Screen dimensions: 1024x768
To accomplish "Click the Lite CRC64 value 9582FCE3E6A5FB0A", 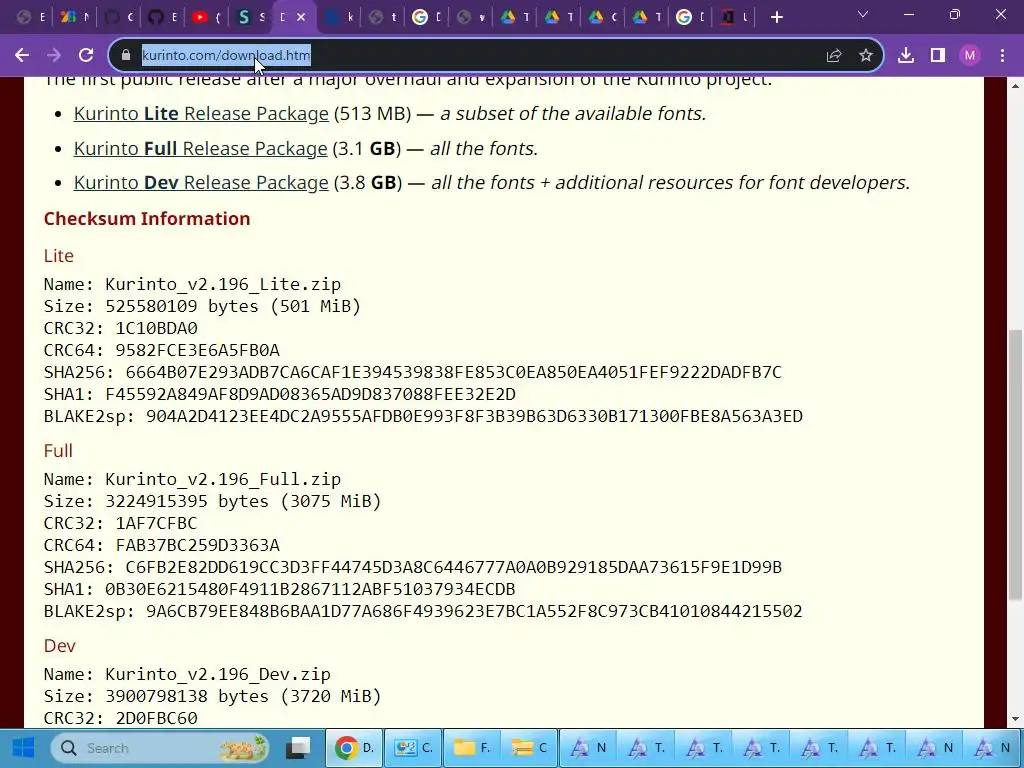I will coord(197,351).
